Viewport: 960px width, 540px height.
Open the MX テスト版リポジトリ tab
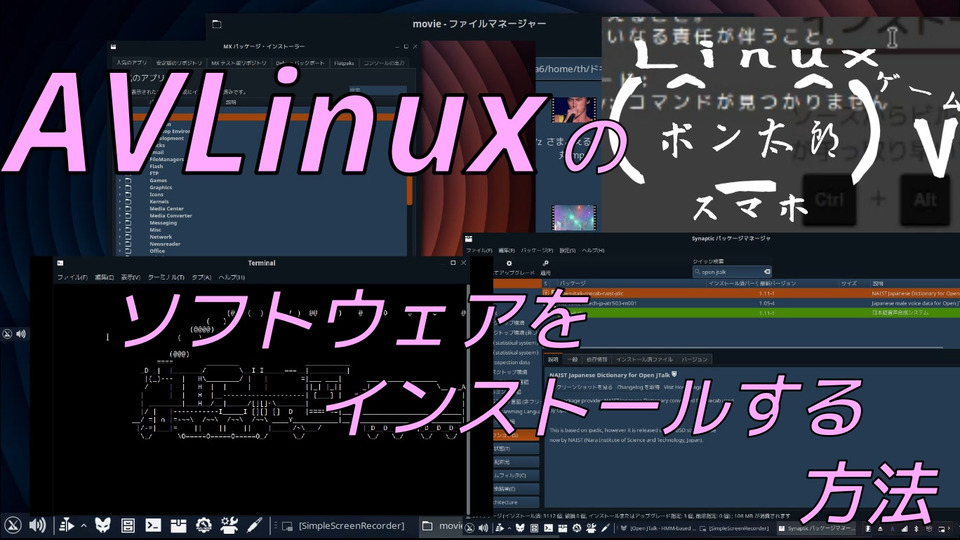coord(239,63)
